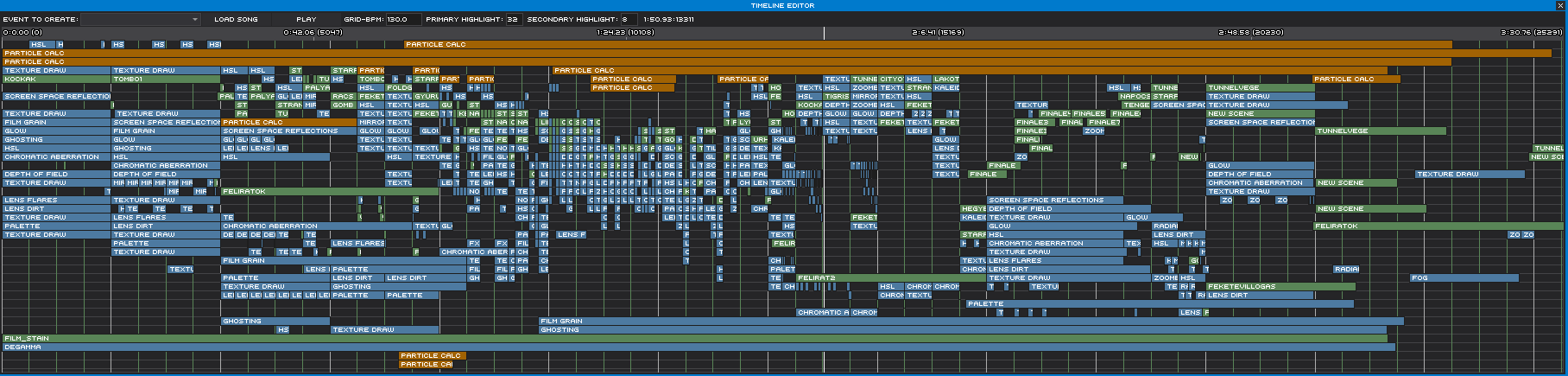
Task: Select the green TIGRIS event block
Action: click(x=836, y=97)
